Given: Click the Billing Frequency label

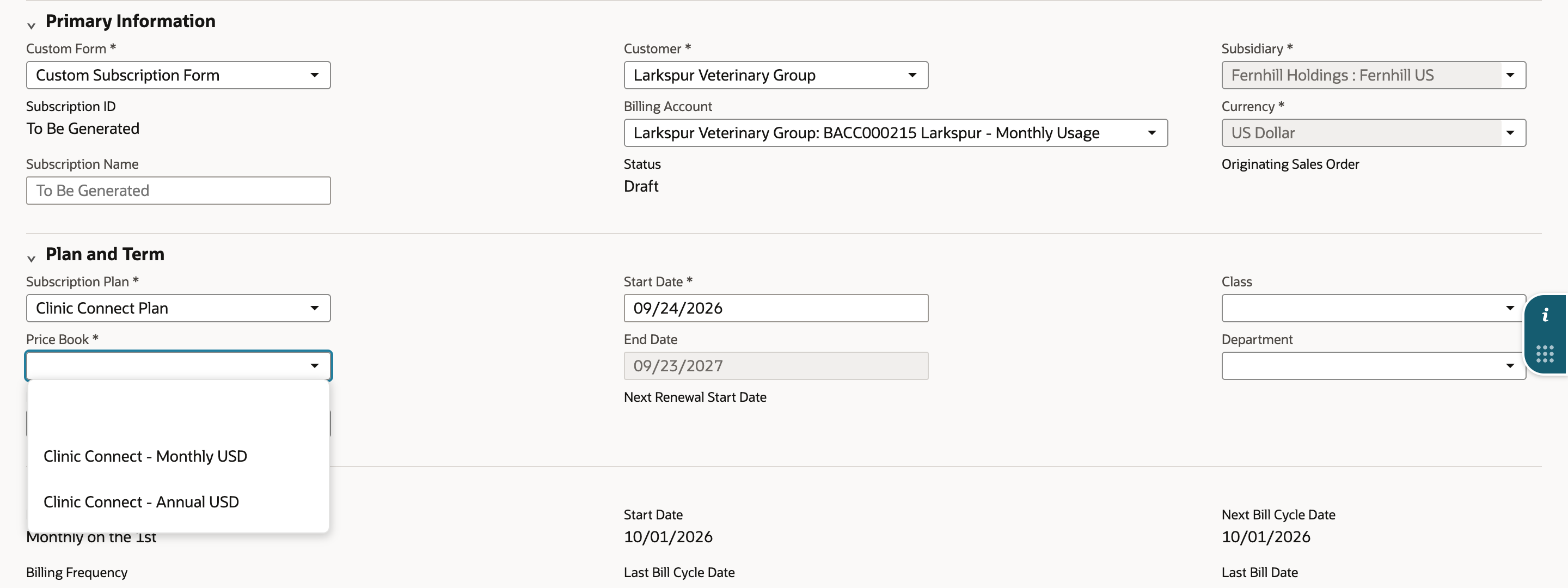Looking at the screenshot, I should tap(77, 572).
